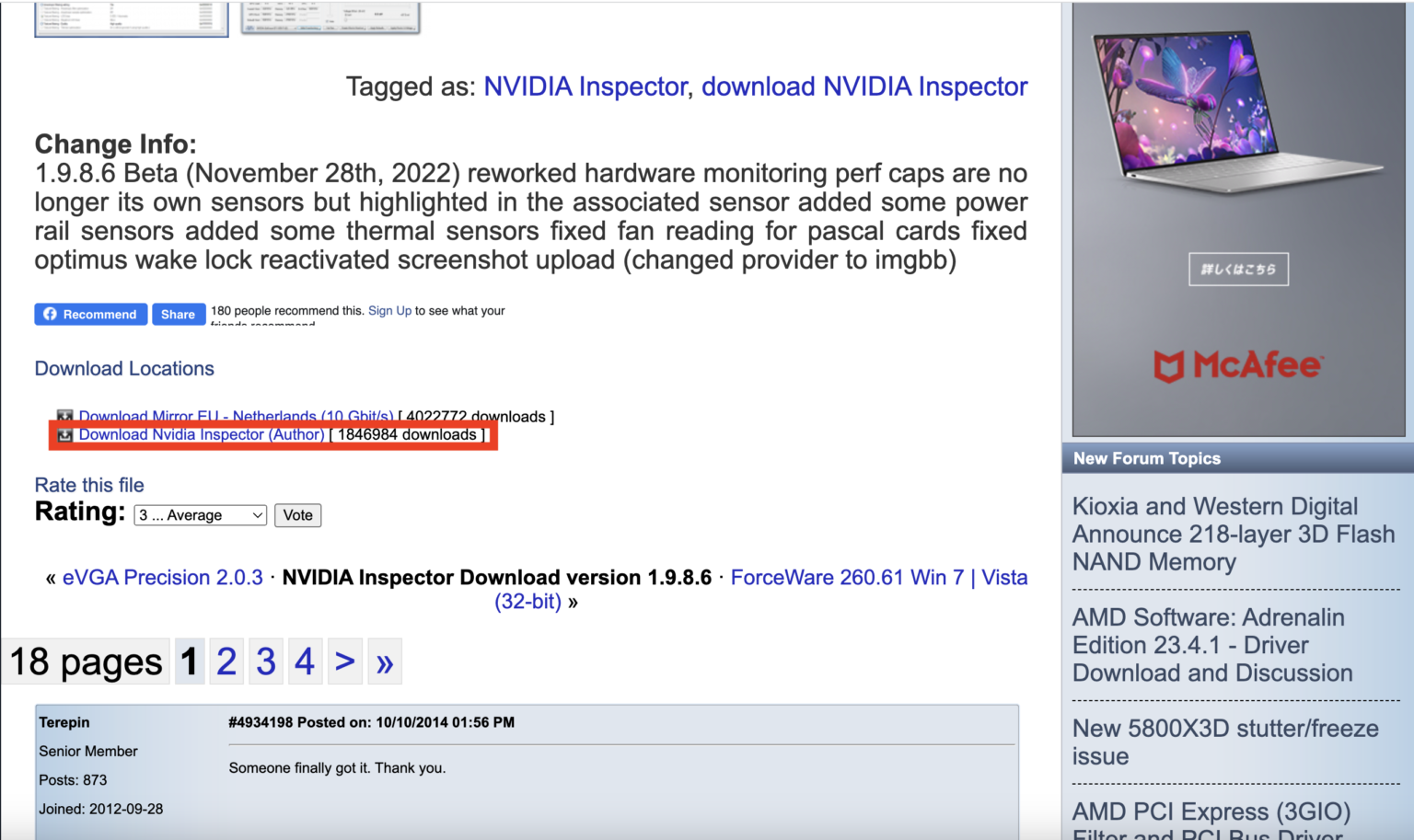Open the rating dropdown showing '3 ... Average'
Screen dimensions: 1414x840
tap(199, 515)
